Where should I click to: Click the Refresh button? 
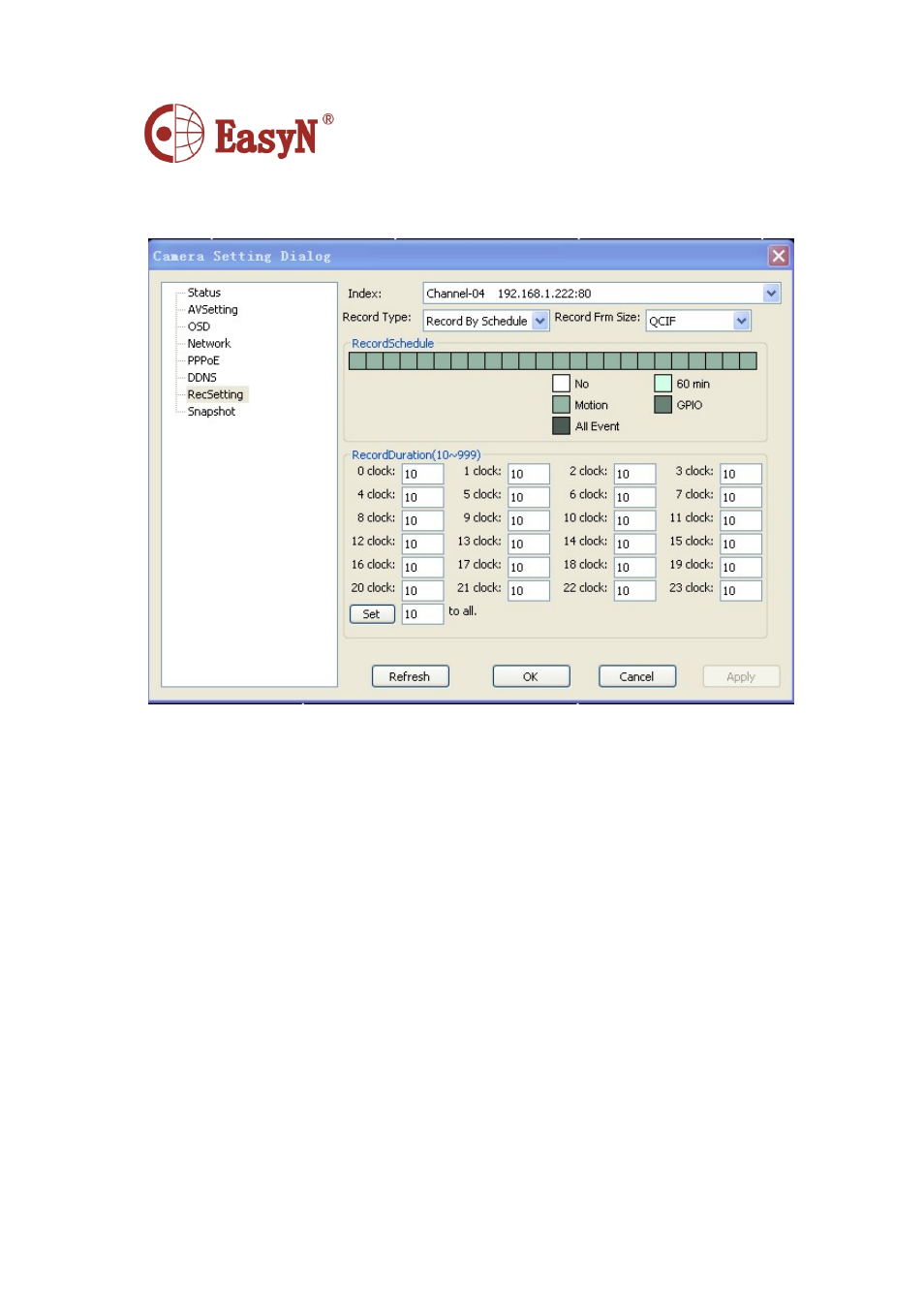coord(410,676)
